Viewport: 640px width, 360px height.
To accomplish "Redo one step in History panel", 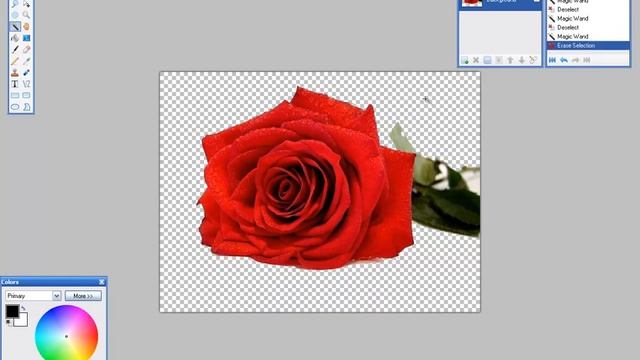I will [x=575, y=60].
